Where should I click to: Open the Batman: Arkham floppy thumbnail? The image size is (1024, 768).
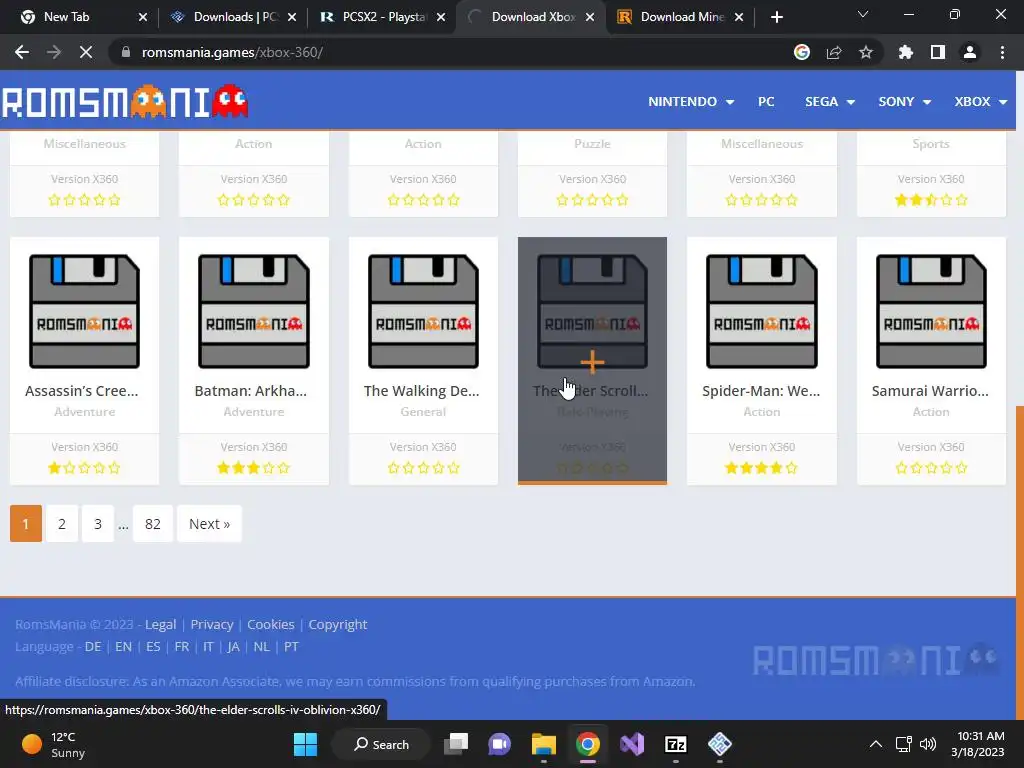tap(253, 312)
